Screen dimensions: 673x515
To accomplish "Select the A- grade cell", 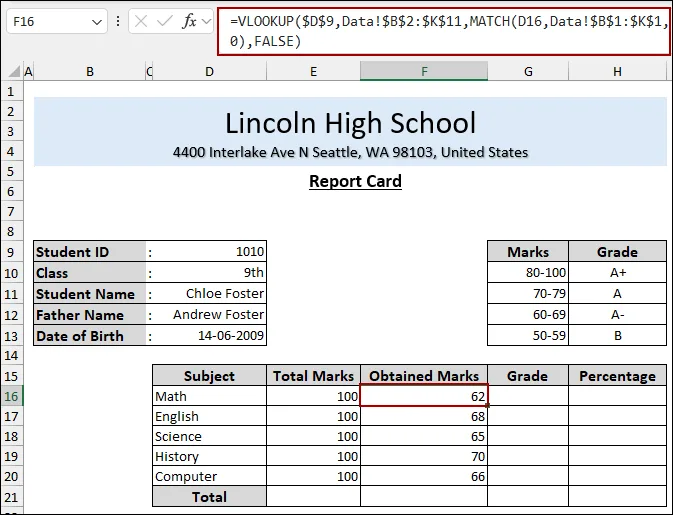I will 617,315.
